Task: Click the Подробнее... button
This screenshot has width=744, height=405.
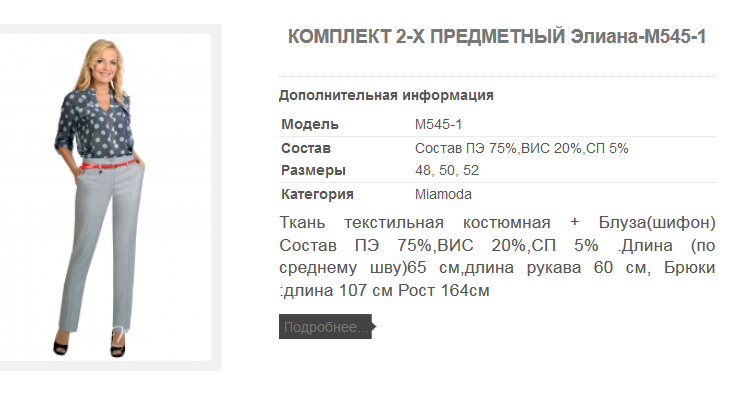Action: (326, 327)
